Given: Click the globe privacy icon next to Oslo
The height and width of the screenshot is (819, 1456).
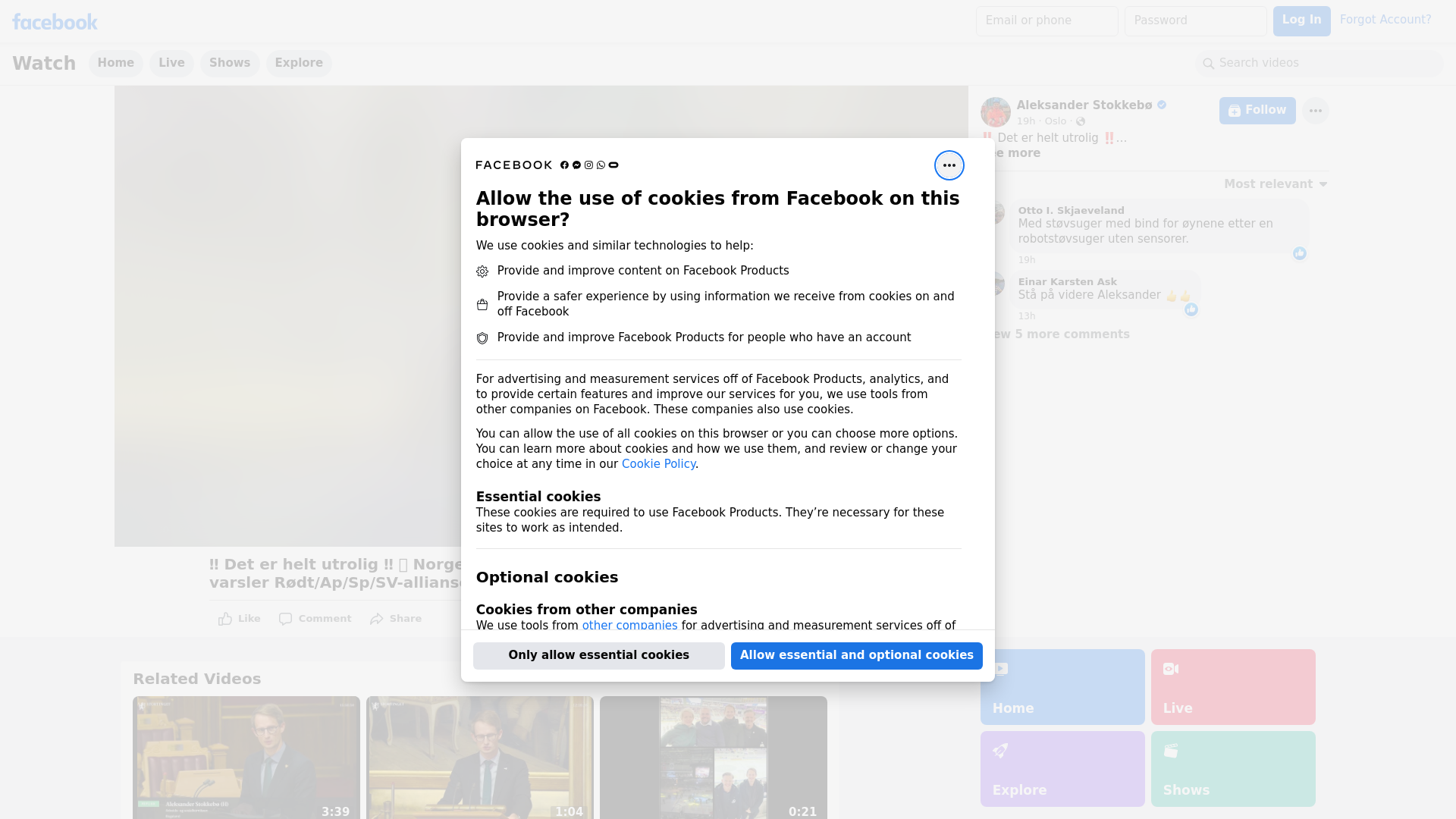Looking at the screenshot, I should pyautogui.click(x=1081, y=121).
